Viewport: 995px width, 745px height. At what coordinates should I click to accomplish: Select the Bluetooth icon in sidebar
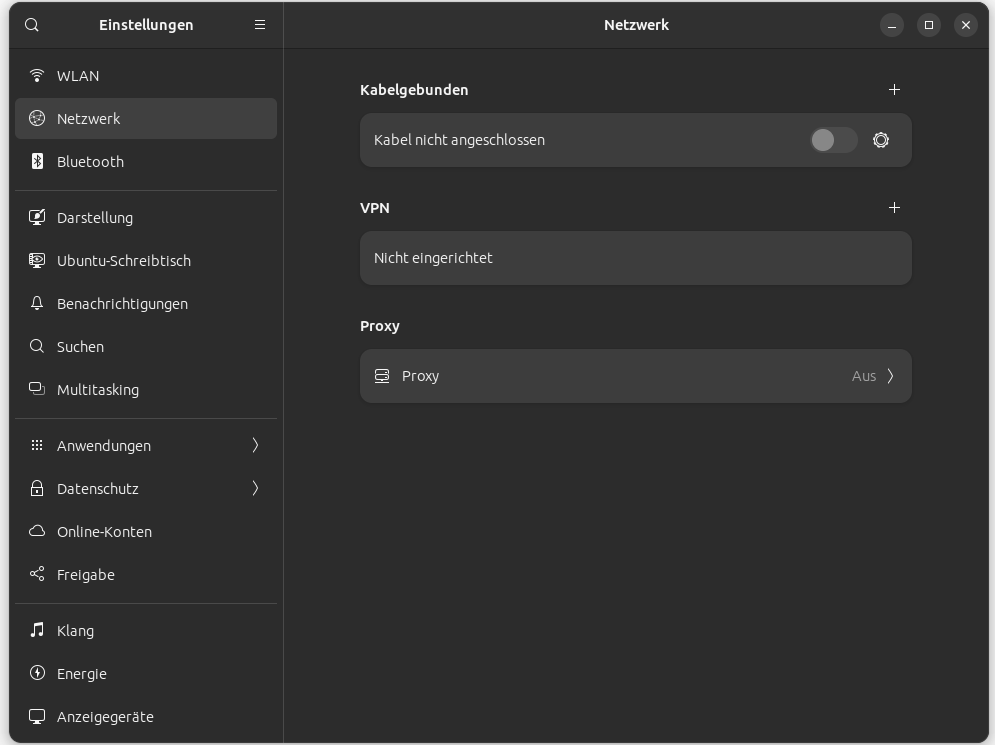(37, 161)
